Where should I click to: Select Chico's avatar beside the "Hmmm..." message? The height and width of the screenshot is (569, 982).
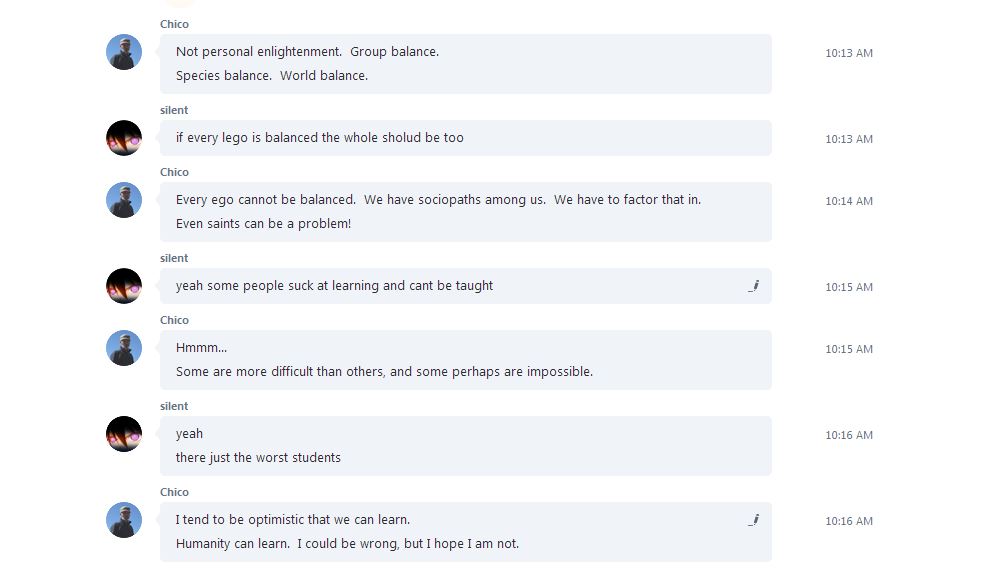point(124,348)
